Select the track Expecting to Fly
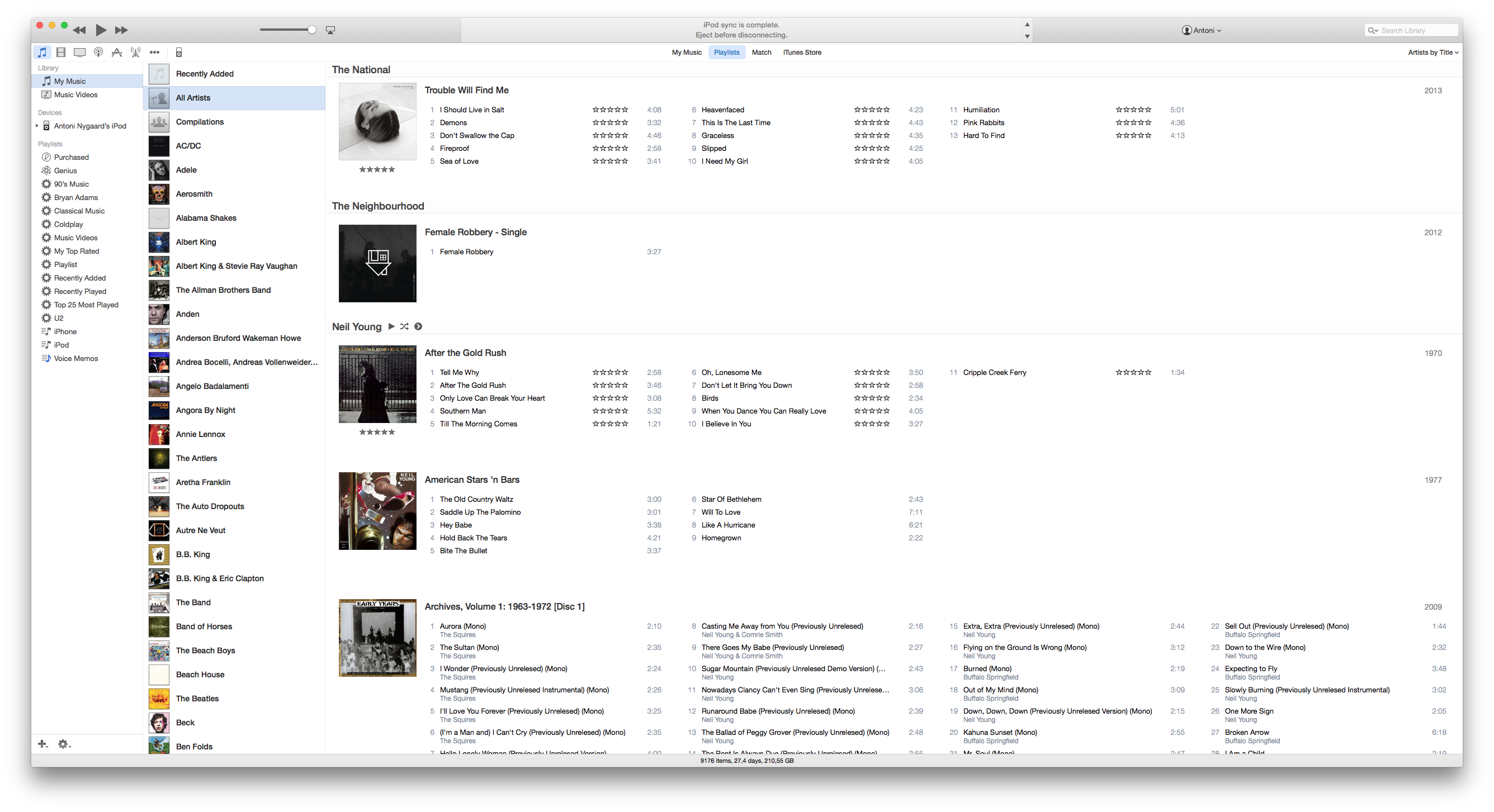This screenshot has width=1494, height=812. pos(1250,669)
